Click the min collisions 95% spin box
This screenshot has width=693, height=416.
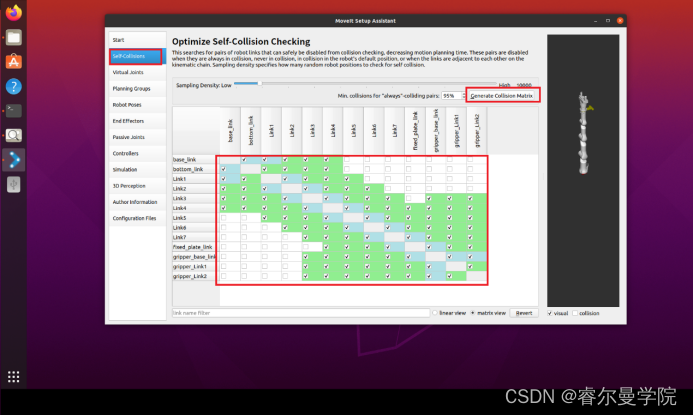coord(453,95)
